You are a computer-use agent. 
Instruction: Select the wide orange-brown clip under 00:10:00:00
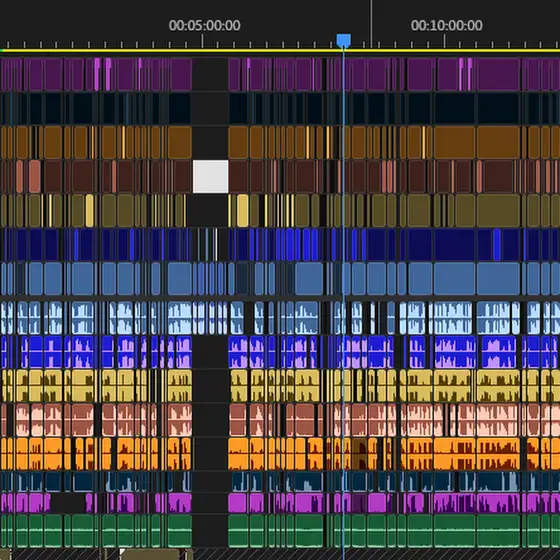[454, 142]
